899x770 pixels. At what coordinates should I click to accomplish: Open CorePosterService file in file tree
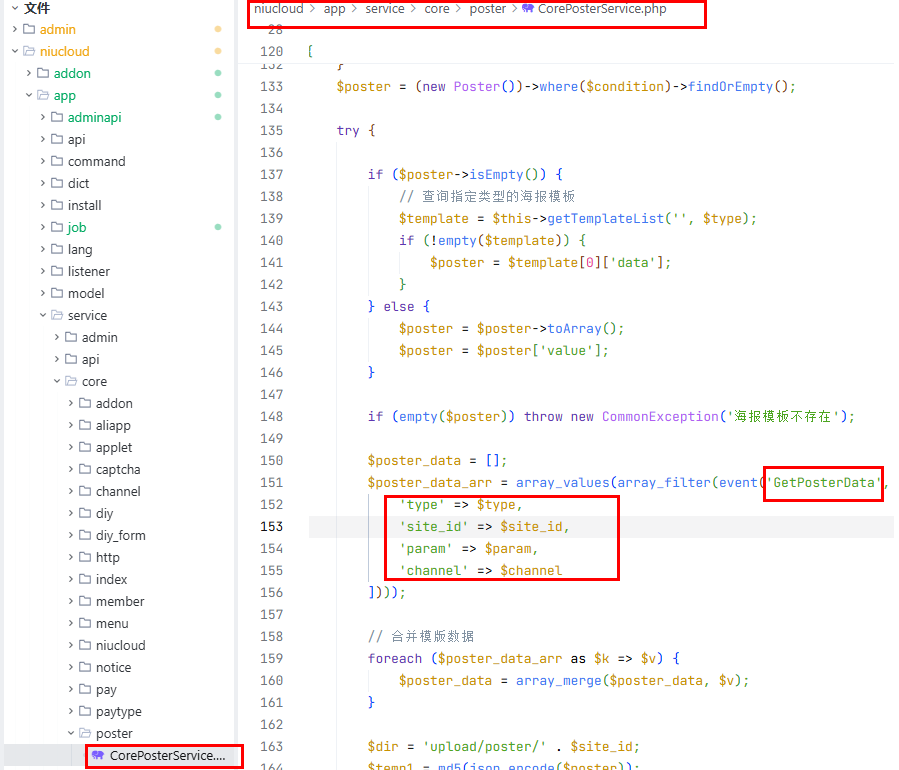[167, 756]
